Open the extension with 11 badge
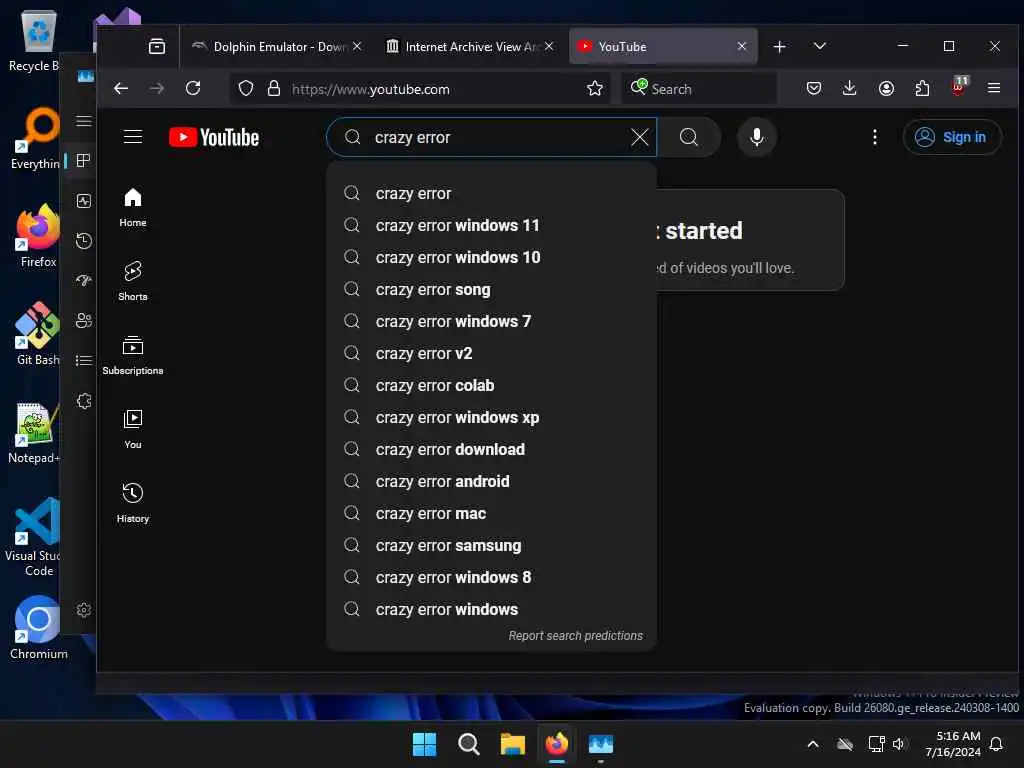The height and width of the screenshot is (768, 1024). point(959,87)
